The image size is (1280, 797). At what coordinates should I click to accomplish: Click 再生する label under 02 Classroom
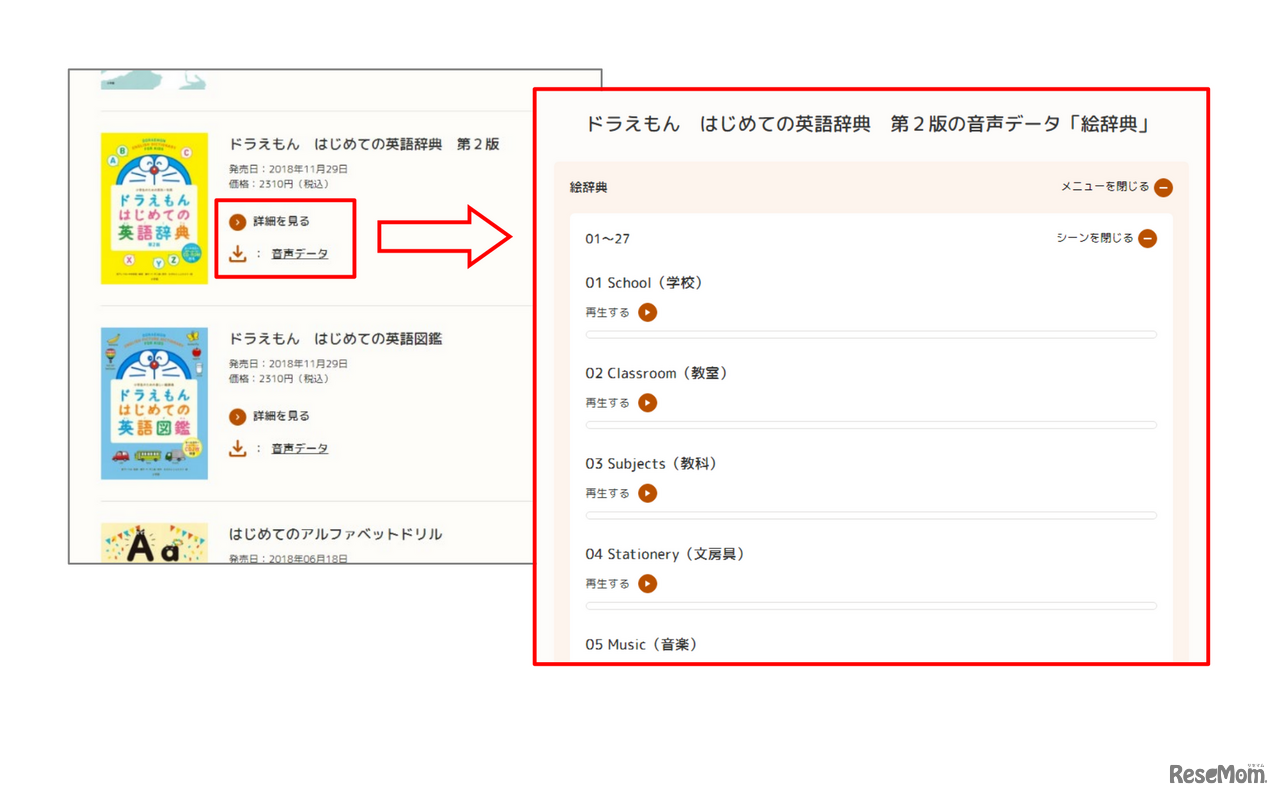point(607,403)
